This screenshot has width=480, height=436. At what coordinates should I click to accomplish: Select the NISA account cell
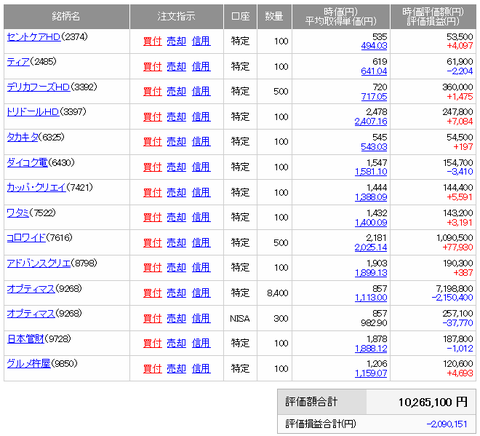click(240, 319)
